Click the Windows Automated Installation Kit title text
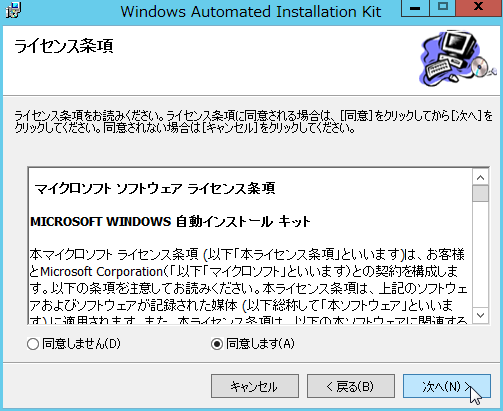503x411 pixels. tap(251, 11)
